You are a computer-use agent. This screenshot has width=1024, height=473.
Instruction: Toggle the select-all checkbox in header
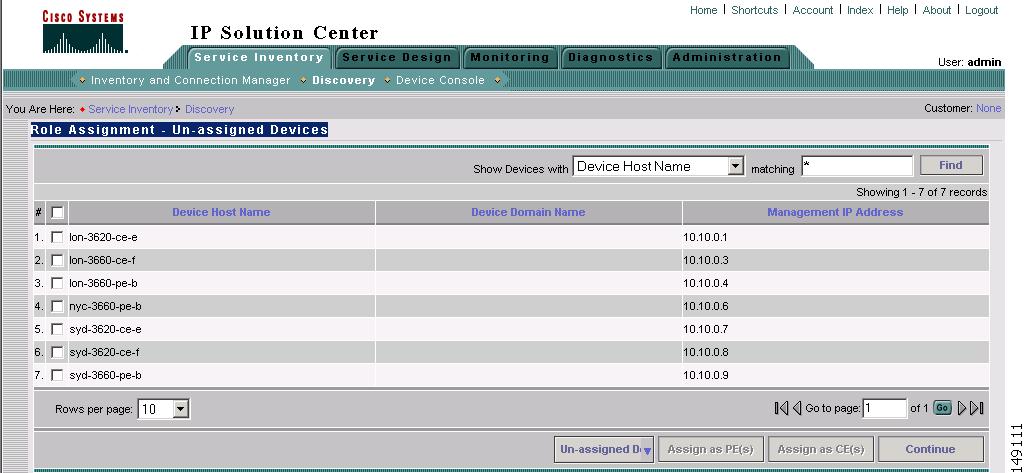tap(57, 212)
